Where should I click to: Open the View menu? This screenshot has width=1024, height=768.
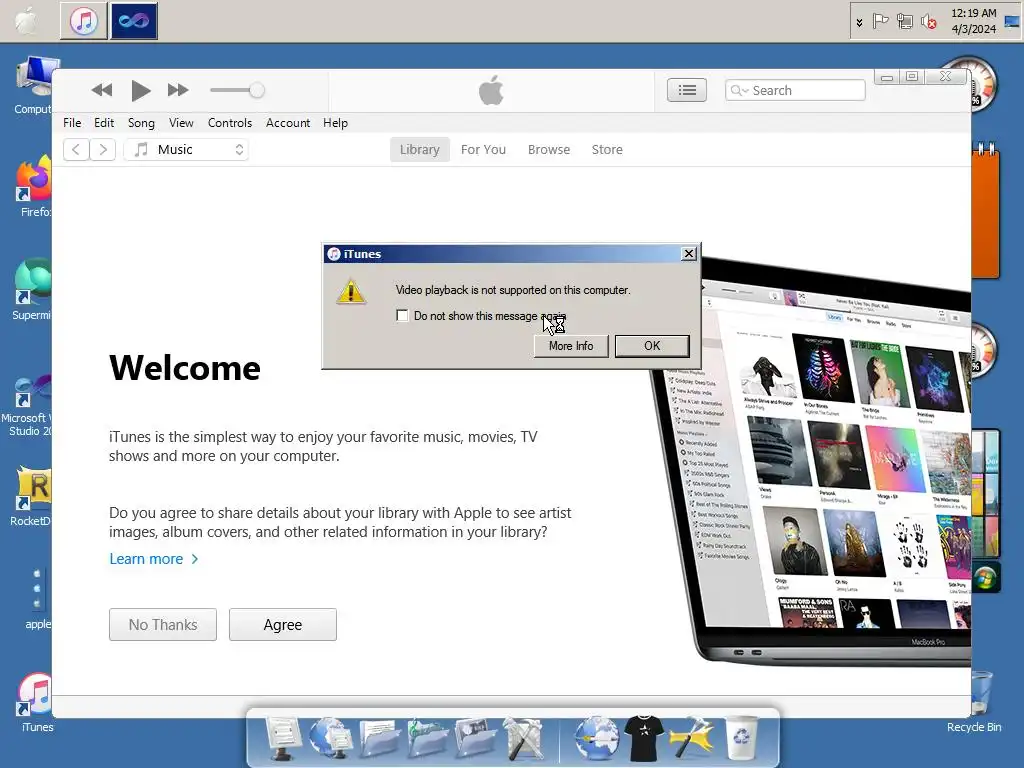tap(181, 123)
